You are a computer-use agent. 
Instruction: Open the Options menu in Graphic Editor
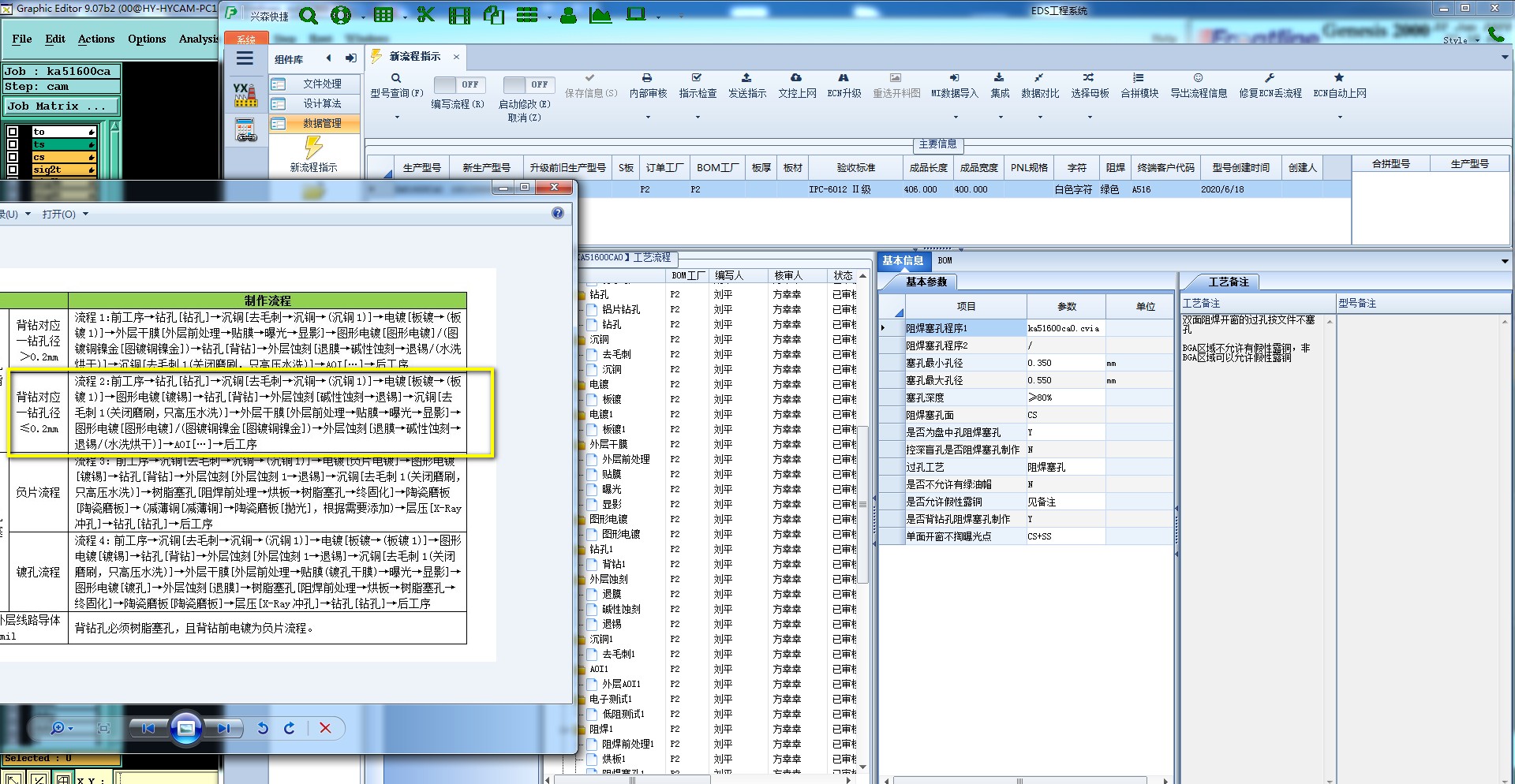pyautogui.click(x=147, y=39)
